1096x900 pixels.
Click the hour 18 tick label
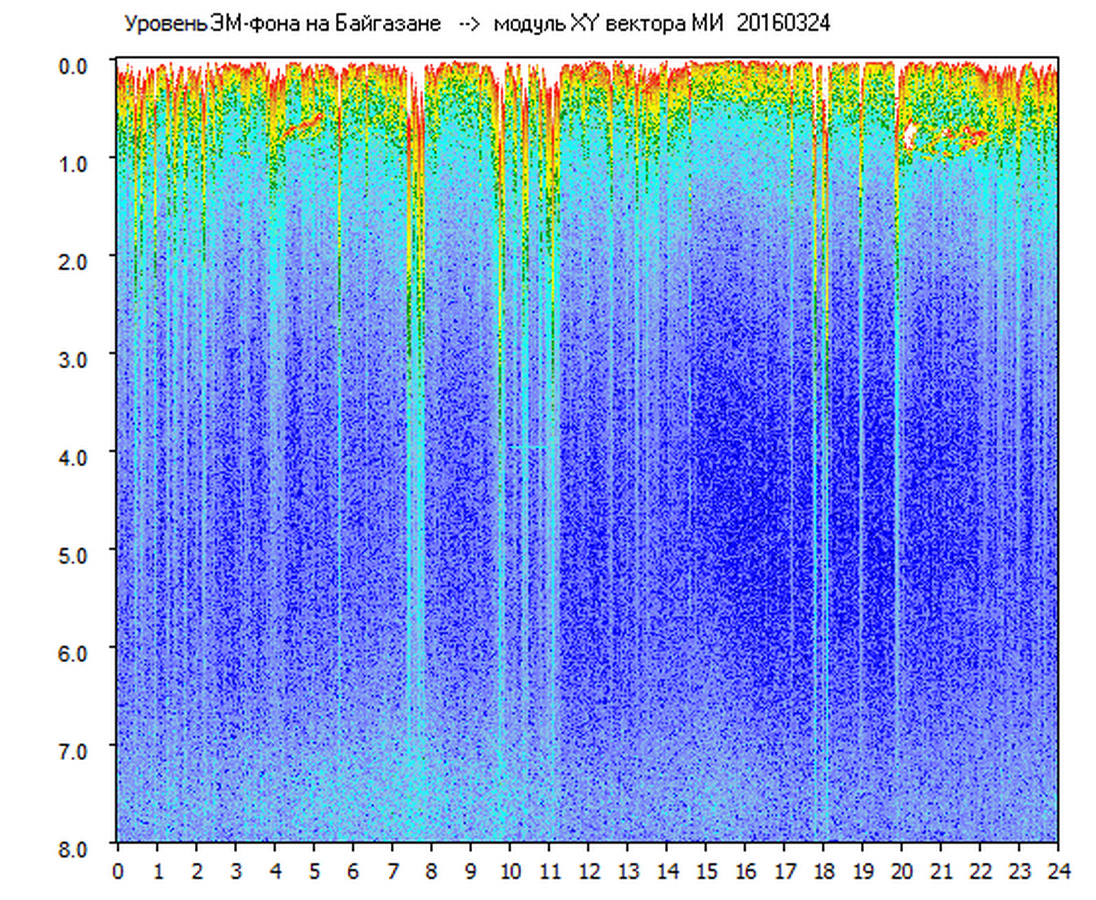(x=823, y=871)
